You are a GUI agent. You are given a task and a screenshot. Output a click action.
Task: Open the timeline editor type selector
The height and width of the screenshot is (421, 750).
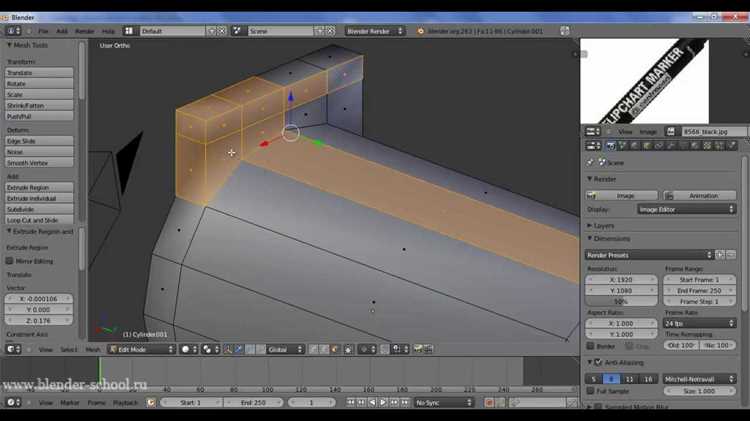(x=13, y=403)
